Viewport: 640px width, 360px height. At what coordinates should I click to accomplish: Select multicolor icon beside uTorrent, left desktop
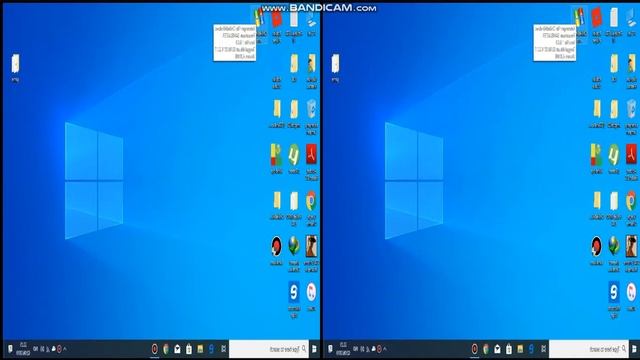tap(276, 155)
